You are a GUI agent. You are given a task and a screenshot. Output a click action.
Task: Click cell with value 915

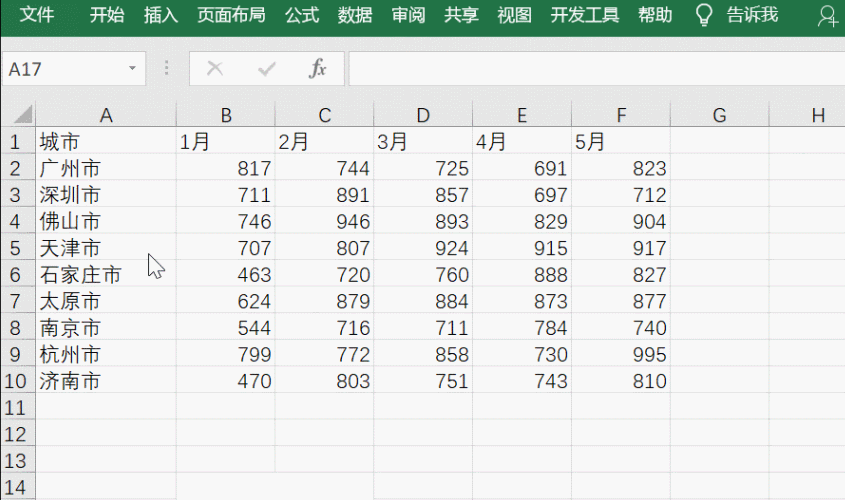tap(522, 247)
